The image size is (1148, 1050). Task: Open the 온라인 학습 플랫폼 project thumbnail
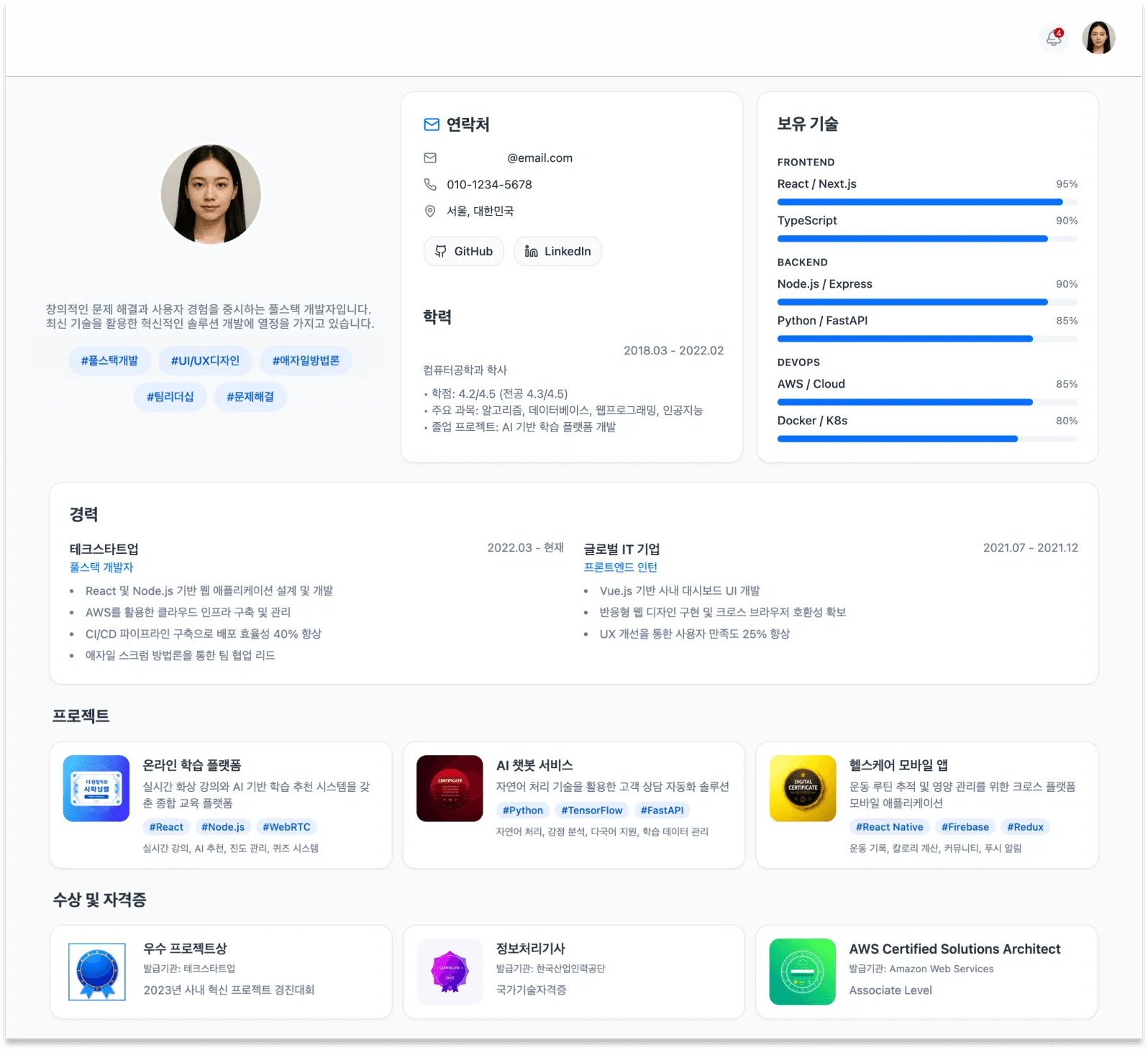pos(96,788)
